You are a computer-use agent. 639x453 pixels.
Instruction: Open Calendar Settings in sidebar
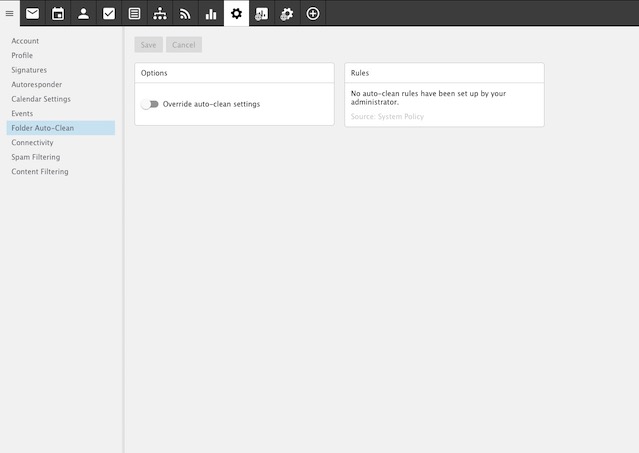(41, 99)
